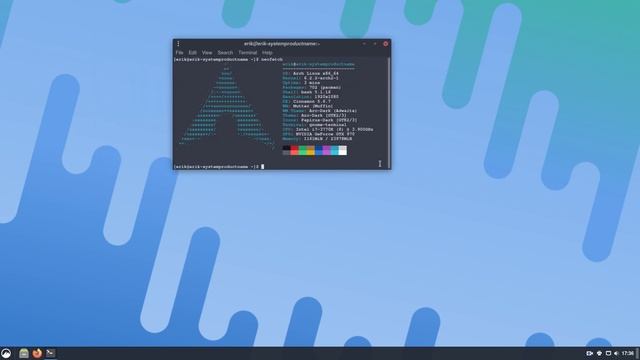This screenshot has height=360, width=640.
Task: Close the terminal window with the red button
Action: click(x=385, y=44)
